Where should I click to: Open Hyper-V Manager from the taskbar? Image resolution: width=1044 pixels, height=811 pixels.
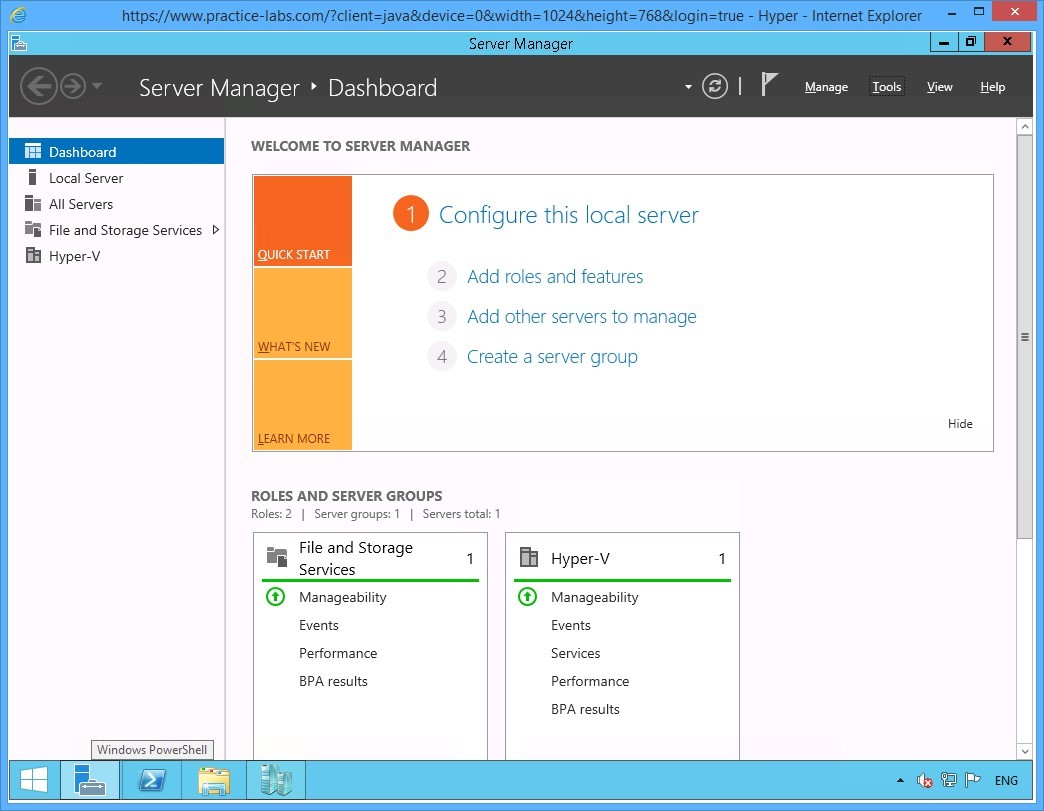coord(276,780)
